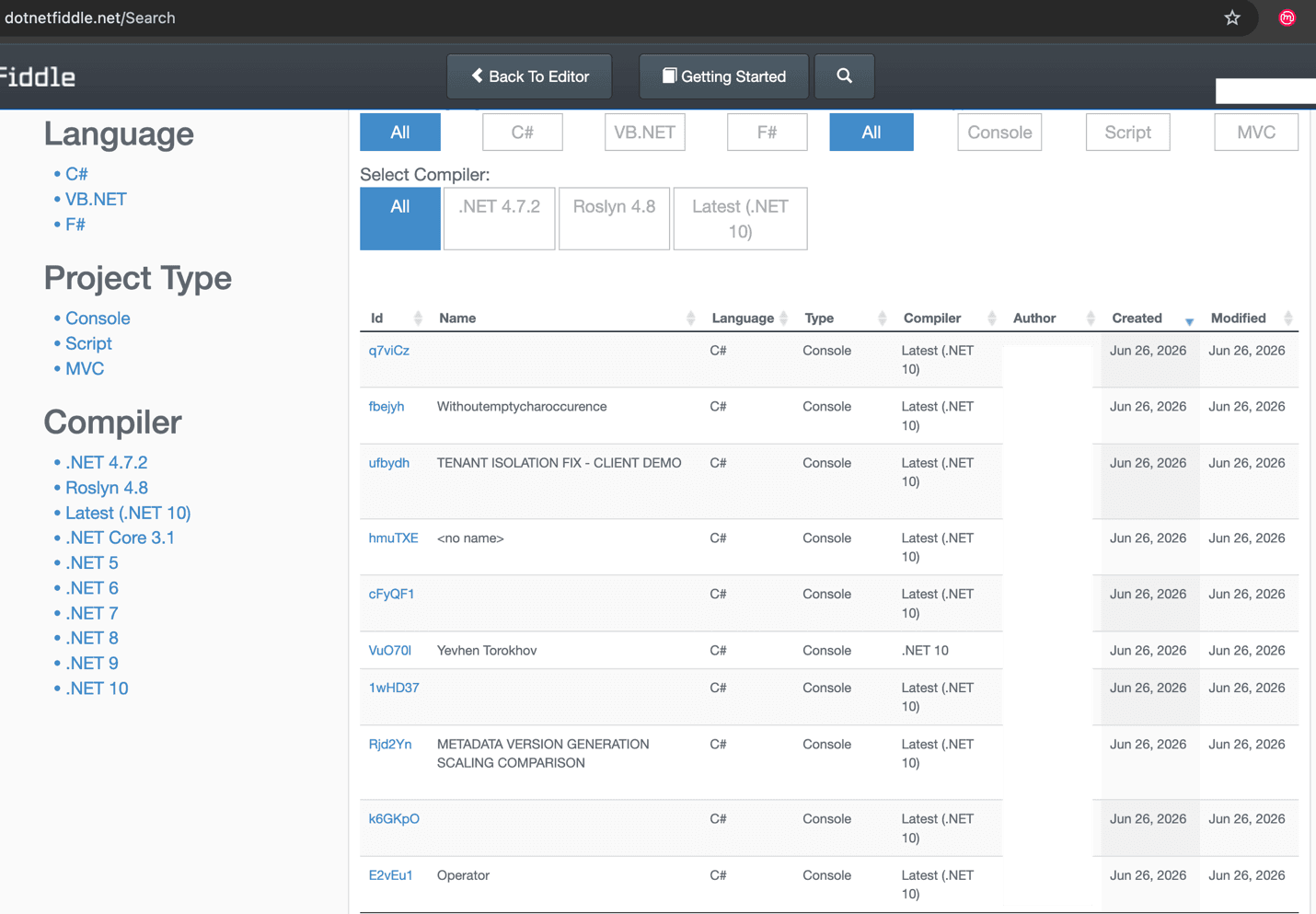Sort table by Author column arrows
1316x914 pixels.
click(x=1091, y=318)
